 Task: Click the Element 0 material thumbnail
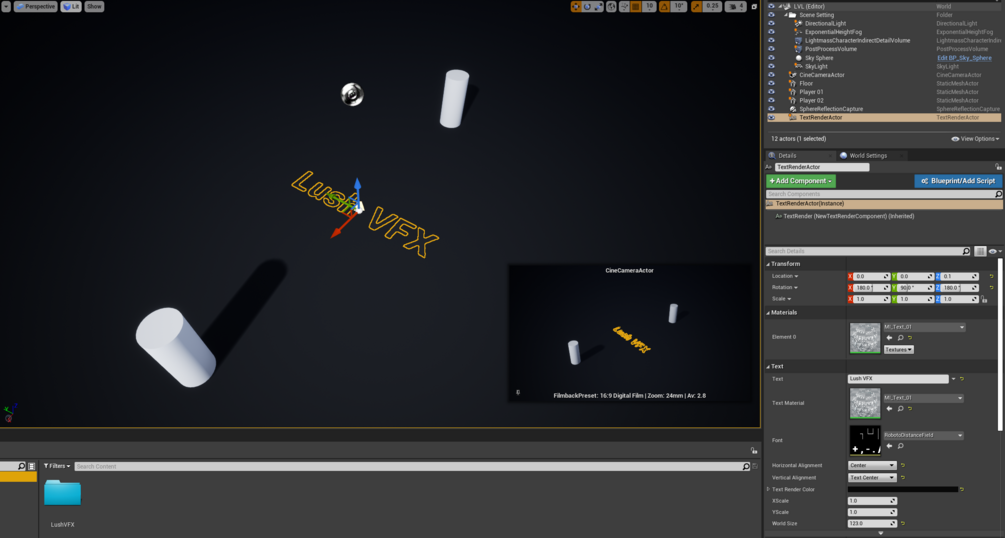[x=865, y=338]
